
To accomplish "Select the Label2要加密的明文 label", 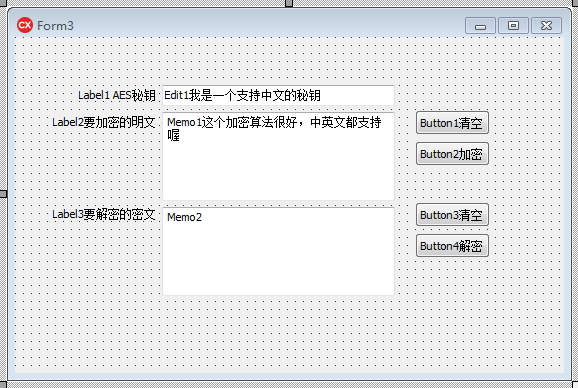I will (x=104, y=122).
